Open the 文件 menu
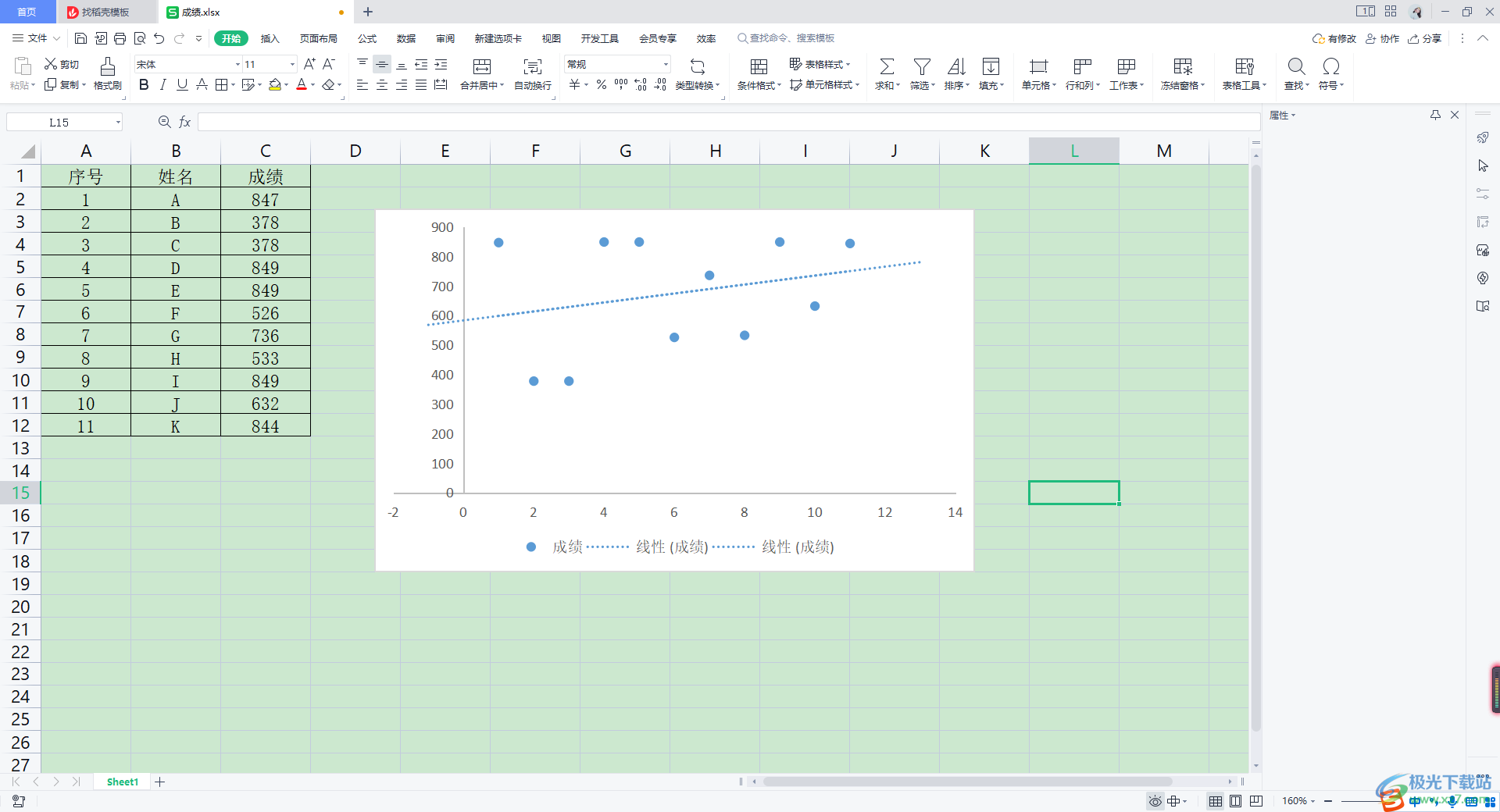The width and height of the screenshot is (1500, 812). (x=36, y=38)
